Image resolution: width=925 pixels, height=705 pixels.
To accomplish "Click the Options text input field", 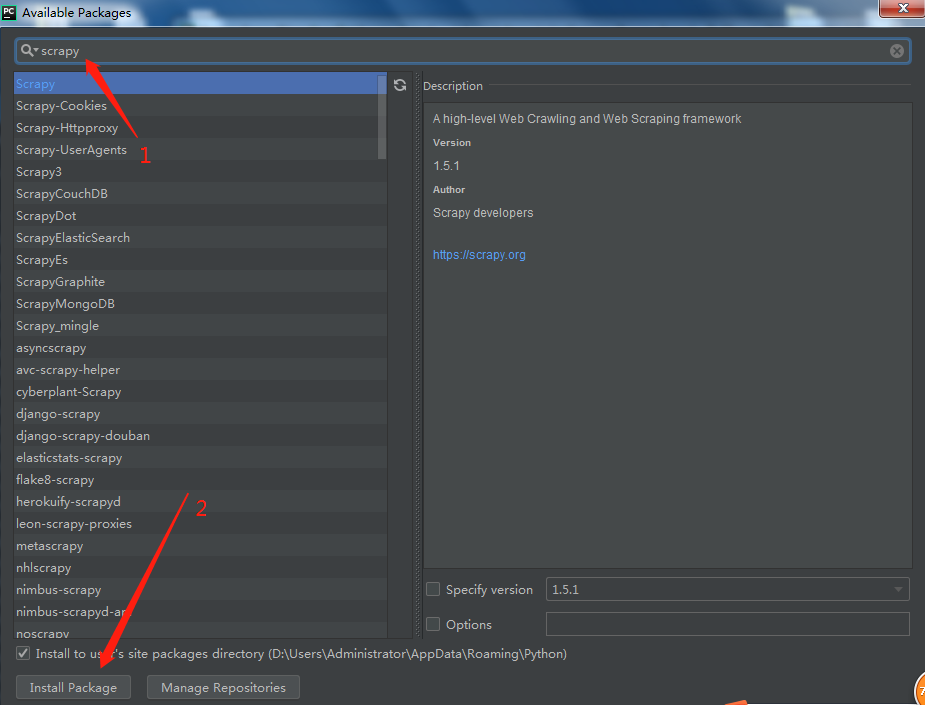I will [727, 624].
